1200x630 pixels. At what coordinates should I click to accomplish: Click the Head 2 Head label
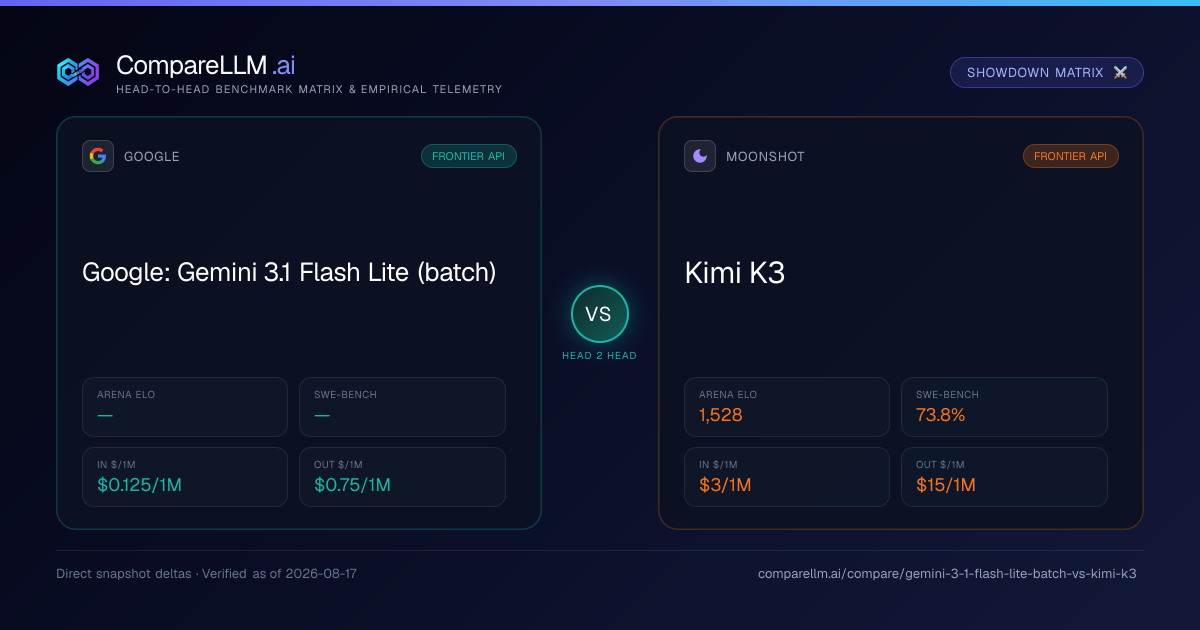tap(600, 356)
